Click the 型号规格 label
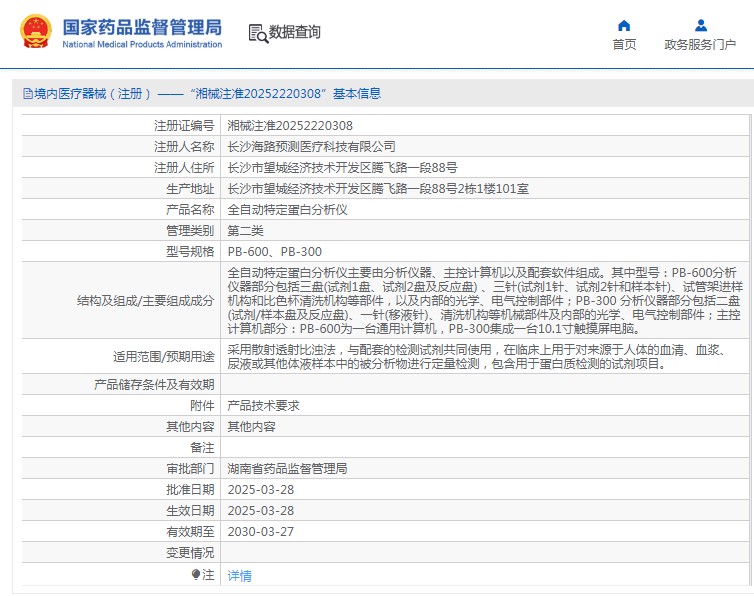Screen dimensions: 754x596 click(x=190, y=252)
